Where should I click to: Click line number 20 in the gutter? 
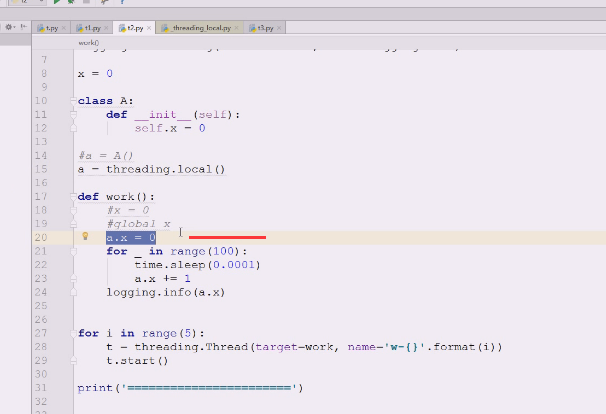pyautogui.click(x=41, y=237)
